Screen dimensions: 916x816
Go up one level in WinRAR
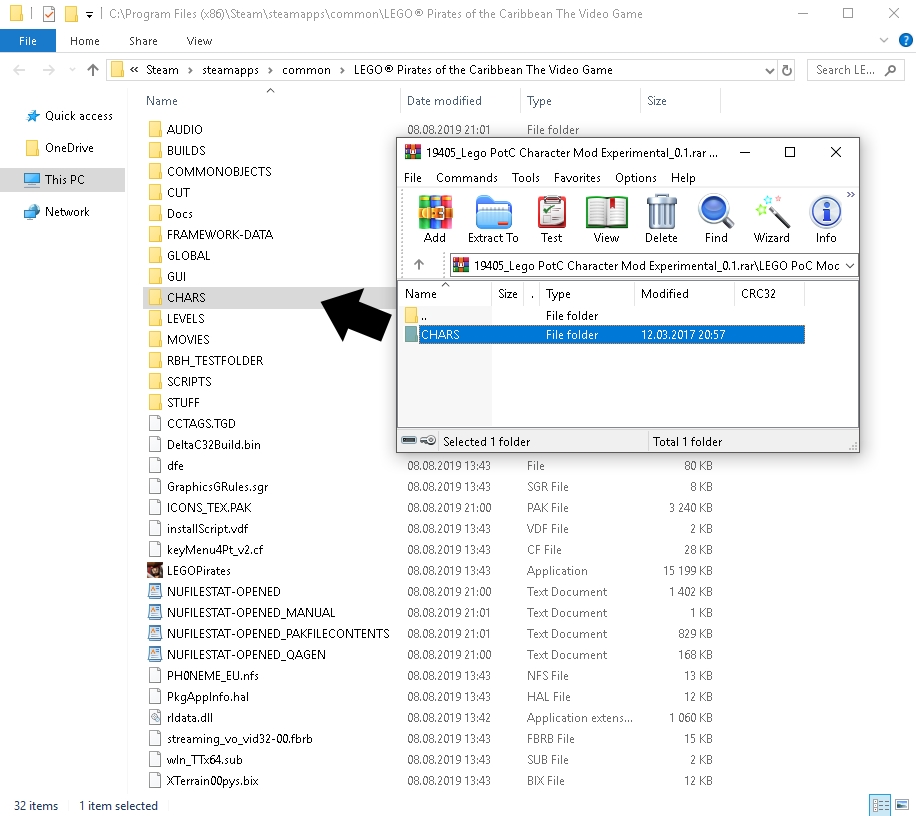point(419,265)
